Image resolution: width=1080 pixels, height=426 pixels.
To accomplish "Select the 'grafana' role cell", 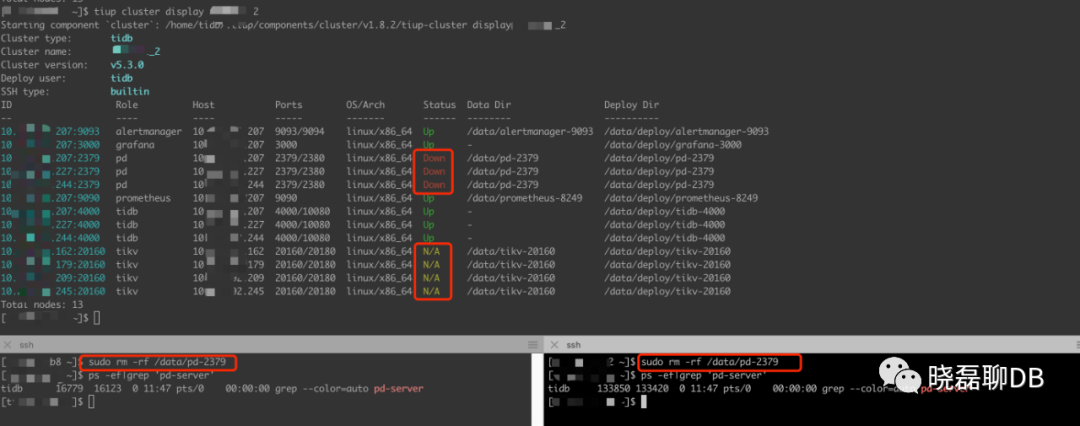I will (x=135, y=145).
